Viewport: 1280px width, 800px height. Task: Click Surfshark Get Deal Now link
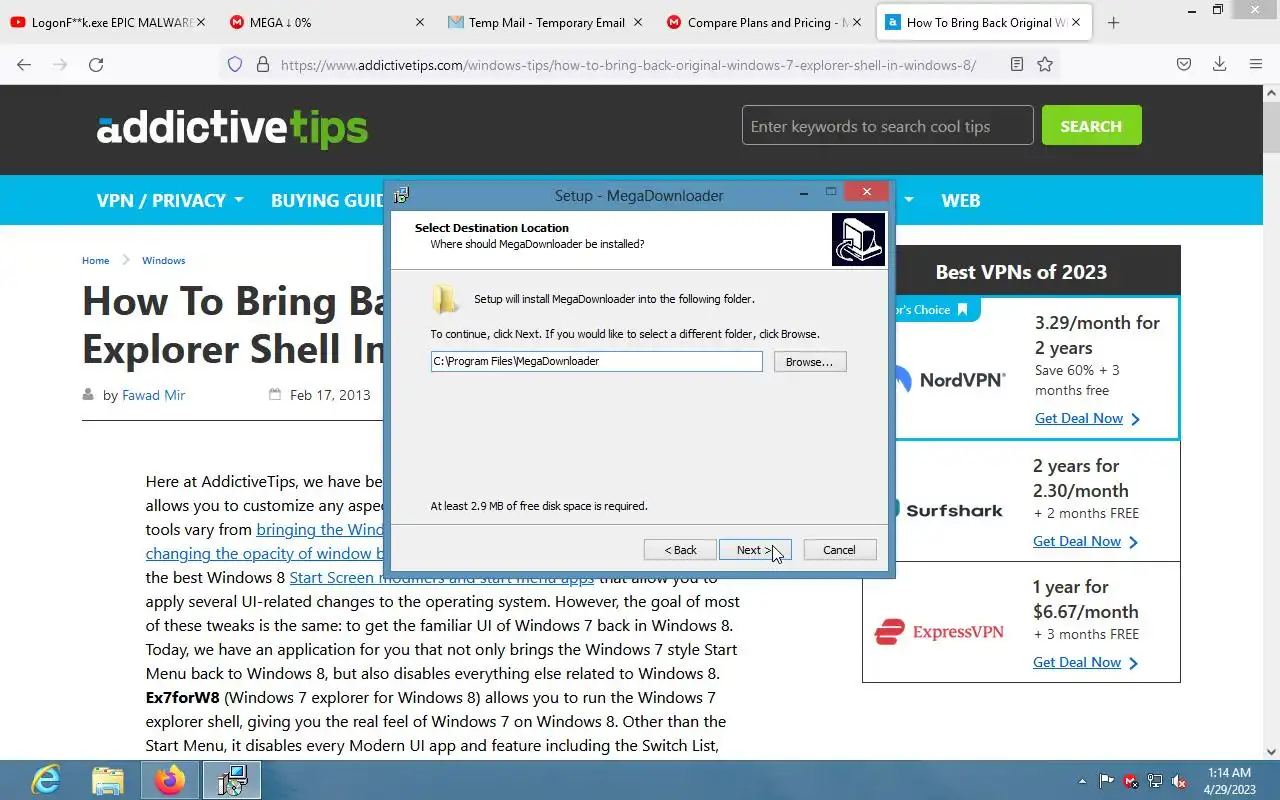pos(1085,541)
